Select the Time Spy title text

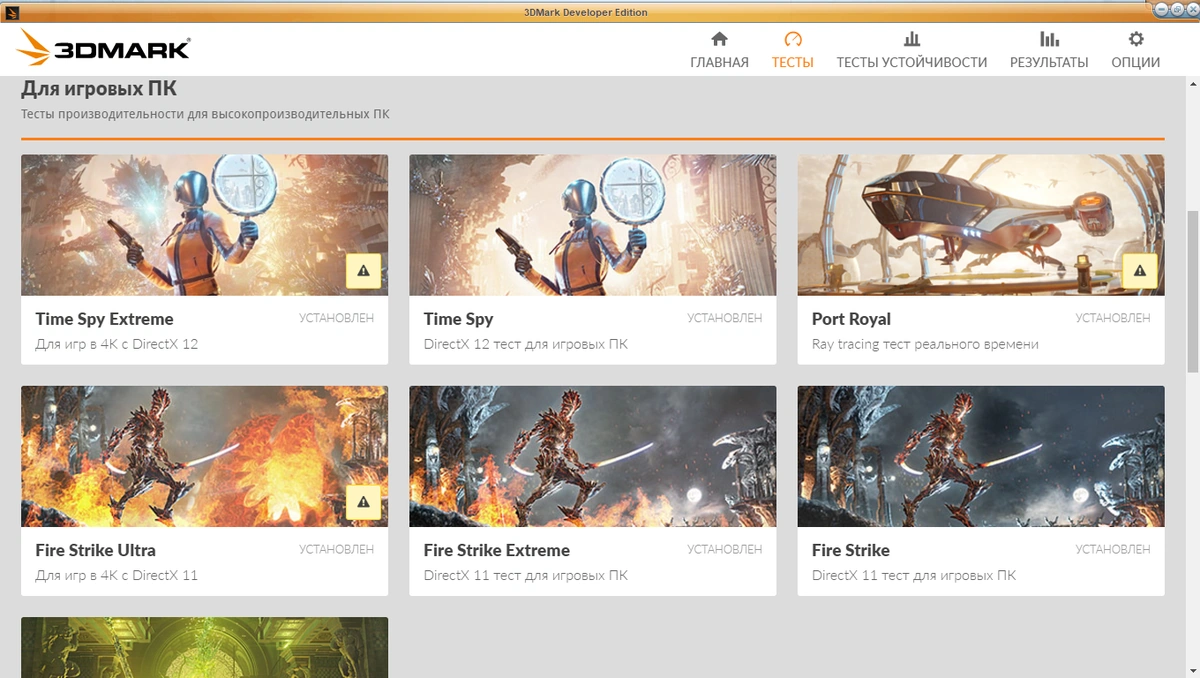[x=458, y=319]
